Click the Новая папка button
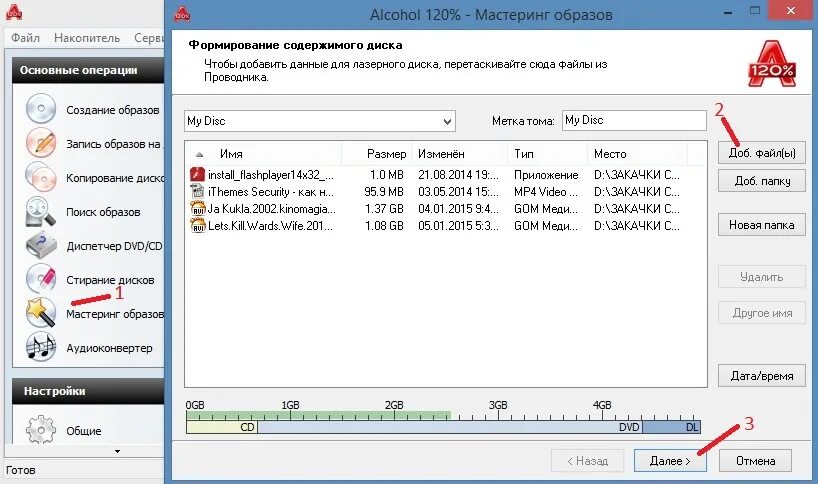This screenshot has height=484, width=818. pos(762,225)
